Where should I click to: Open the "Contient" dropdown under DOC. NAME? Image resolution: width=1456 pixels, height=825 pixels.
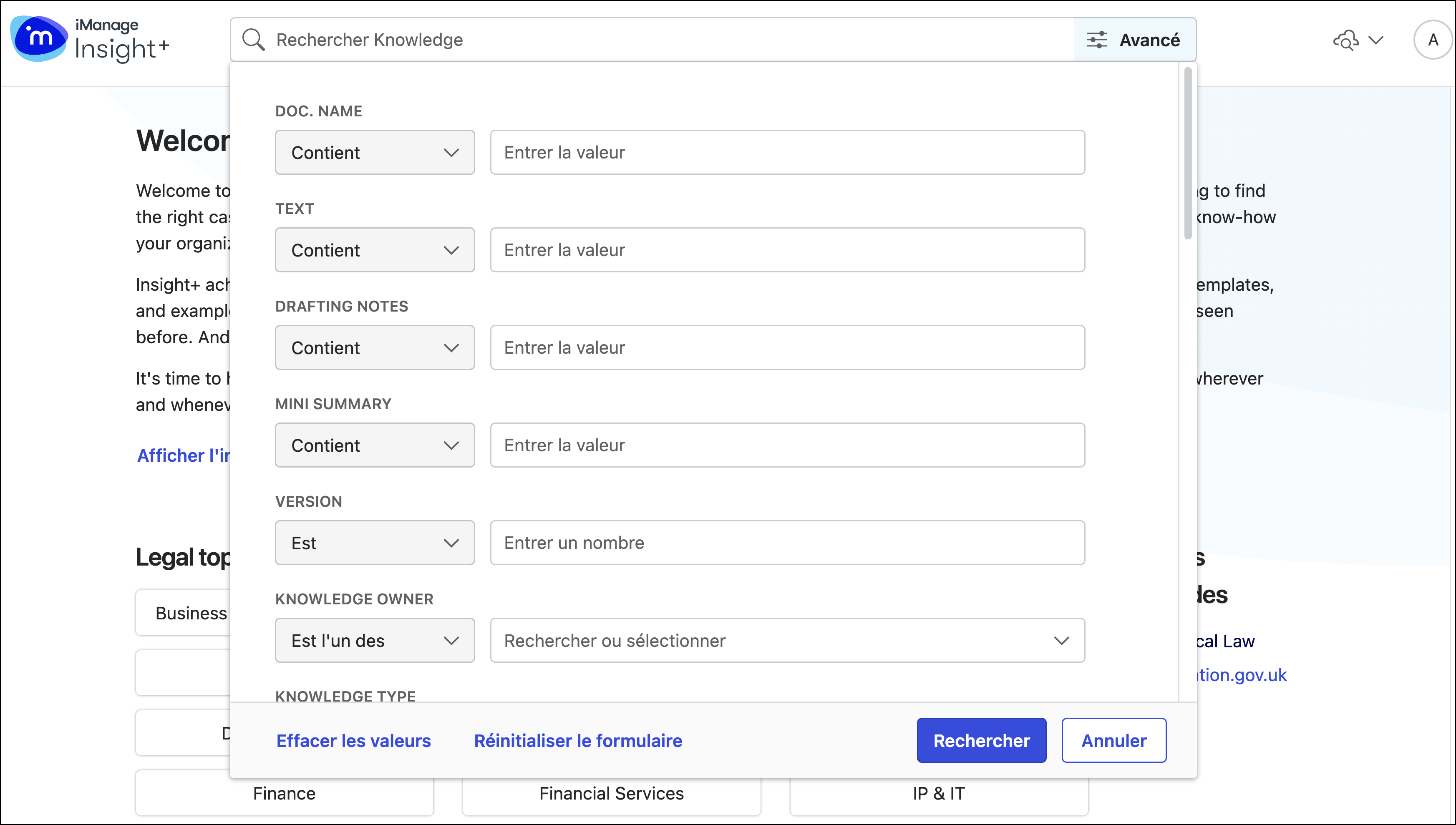pos(374,152)
